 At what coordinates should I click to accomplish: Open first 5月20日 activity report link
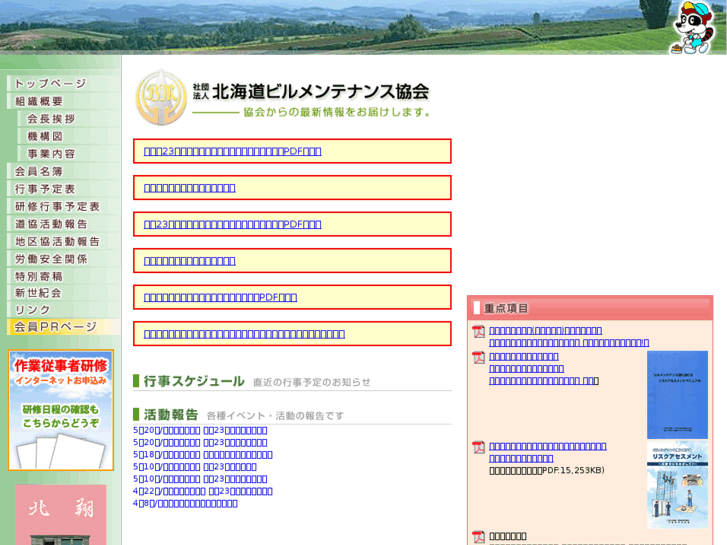click(x=200, y=430)
